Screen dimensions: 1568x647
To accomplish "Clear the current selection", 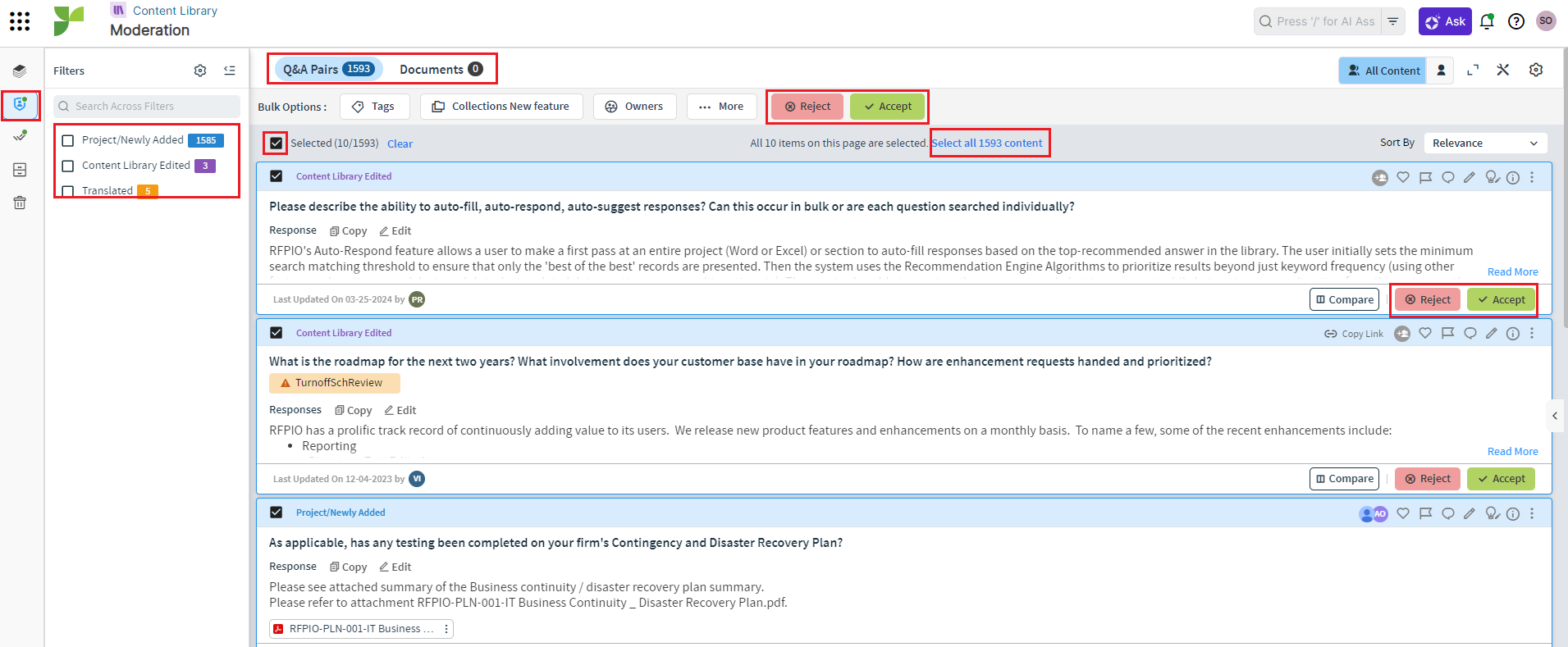I will pos(400,144).
